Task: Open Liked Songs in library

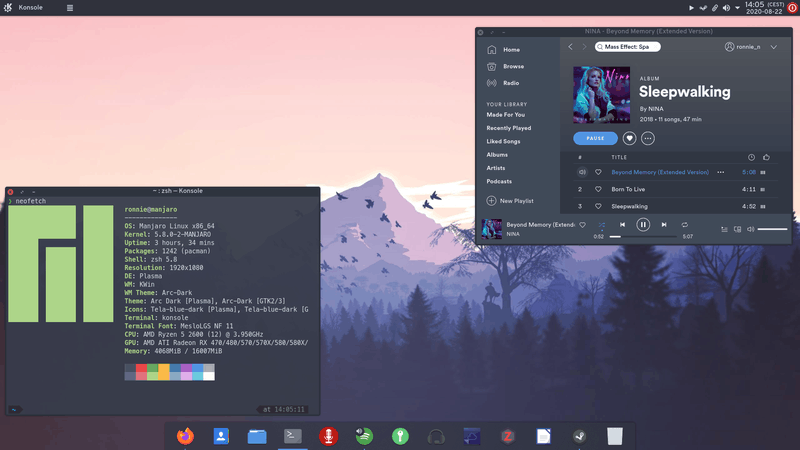Action: pyautogui.click(x=503, y=141)
